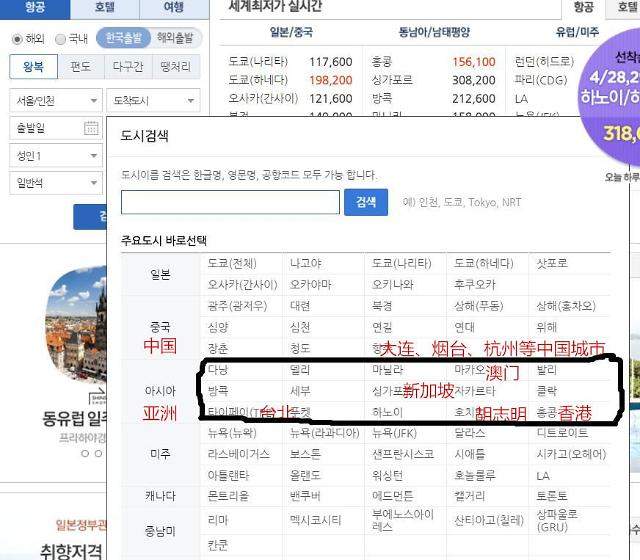Select 라스베이거스 city link
This screenshot has height=560, width=640.
pyautogui.click(x=239, y=454)
